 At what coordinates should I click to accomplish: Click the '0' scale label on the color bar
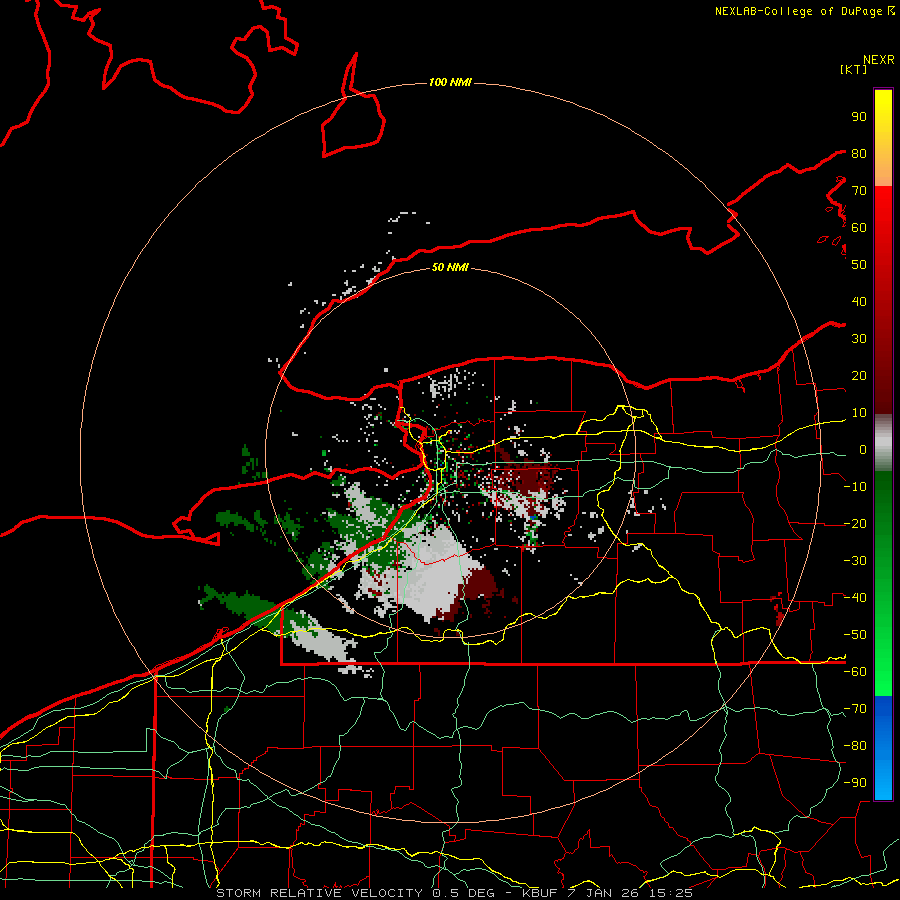(863, 450)
